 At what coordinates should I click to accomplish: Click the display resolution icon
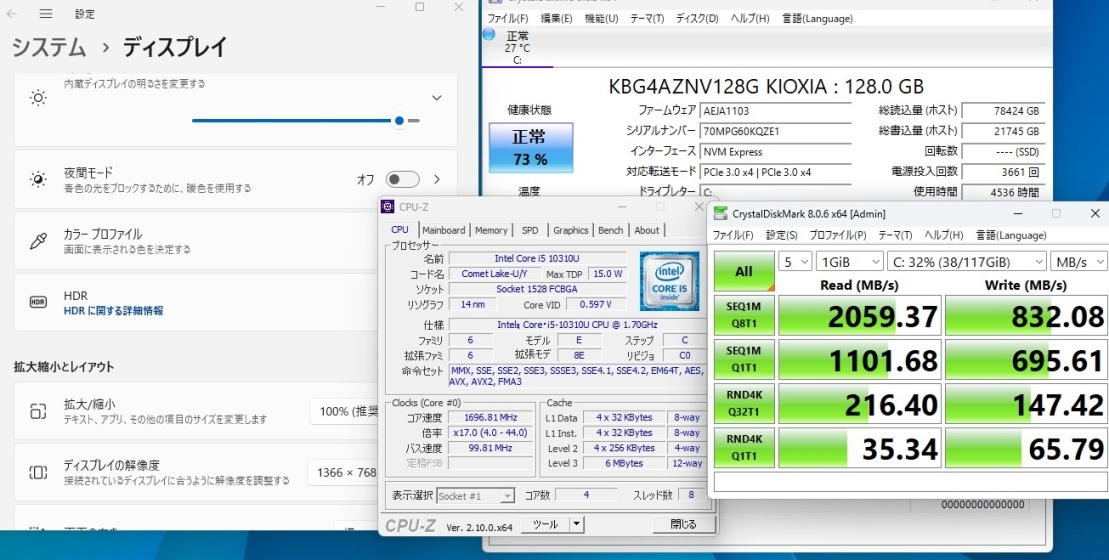[38, 472]
